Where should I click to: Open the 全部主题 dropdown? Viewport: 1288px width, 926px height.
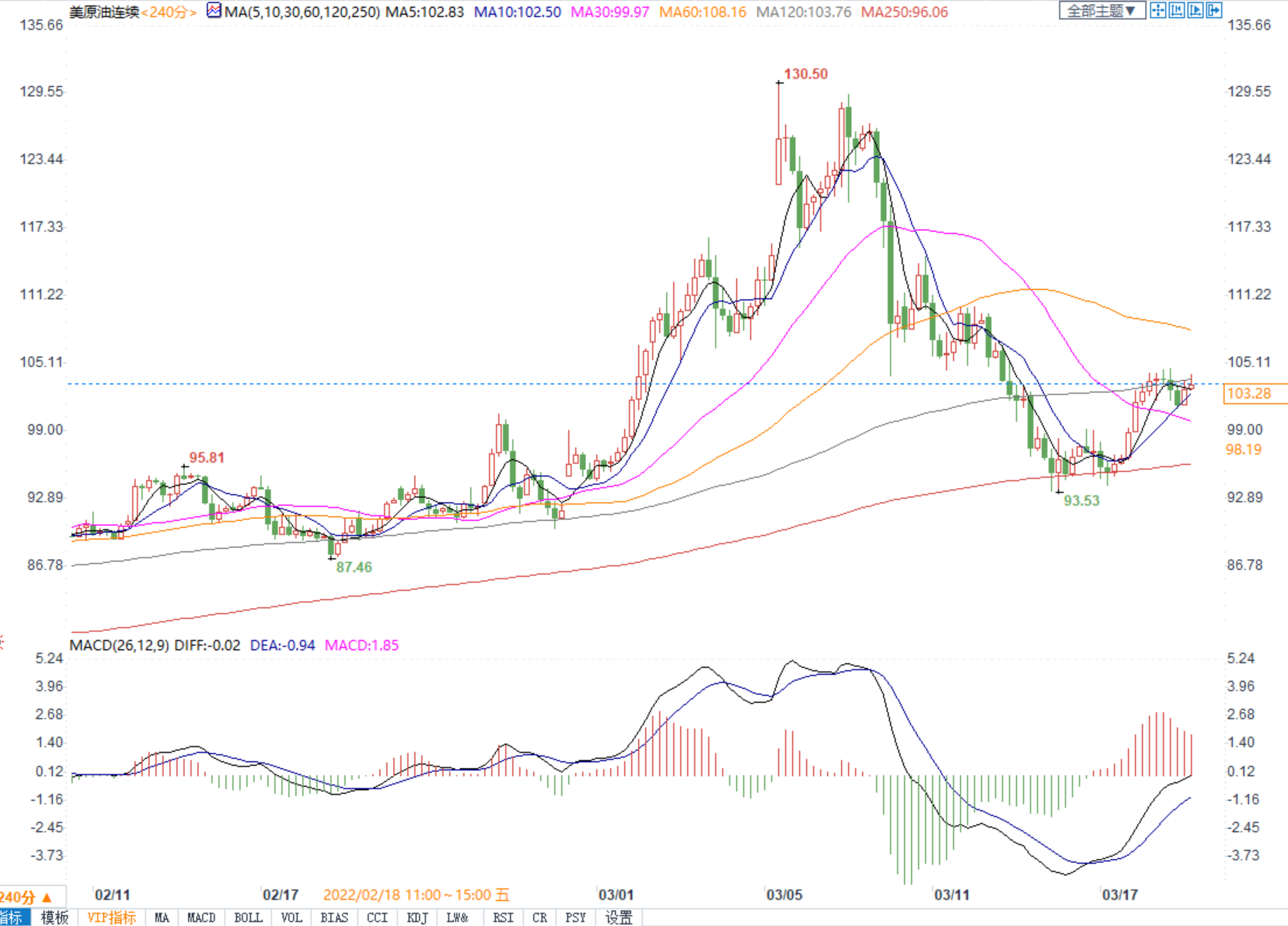1101,11
